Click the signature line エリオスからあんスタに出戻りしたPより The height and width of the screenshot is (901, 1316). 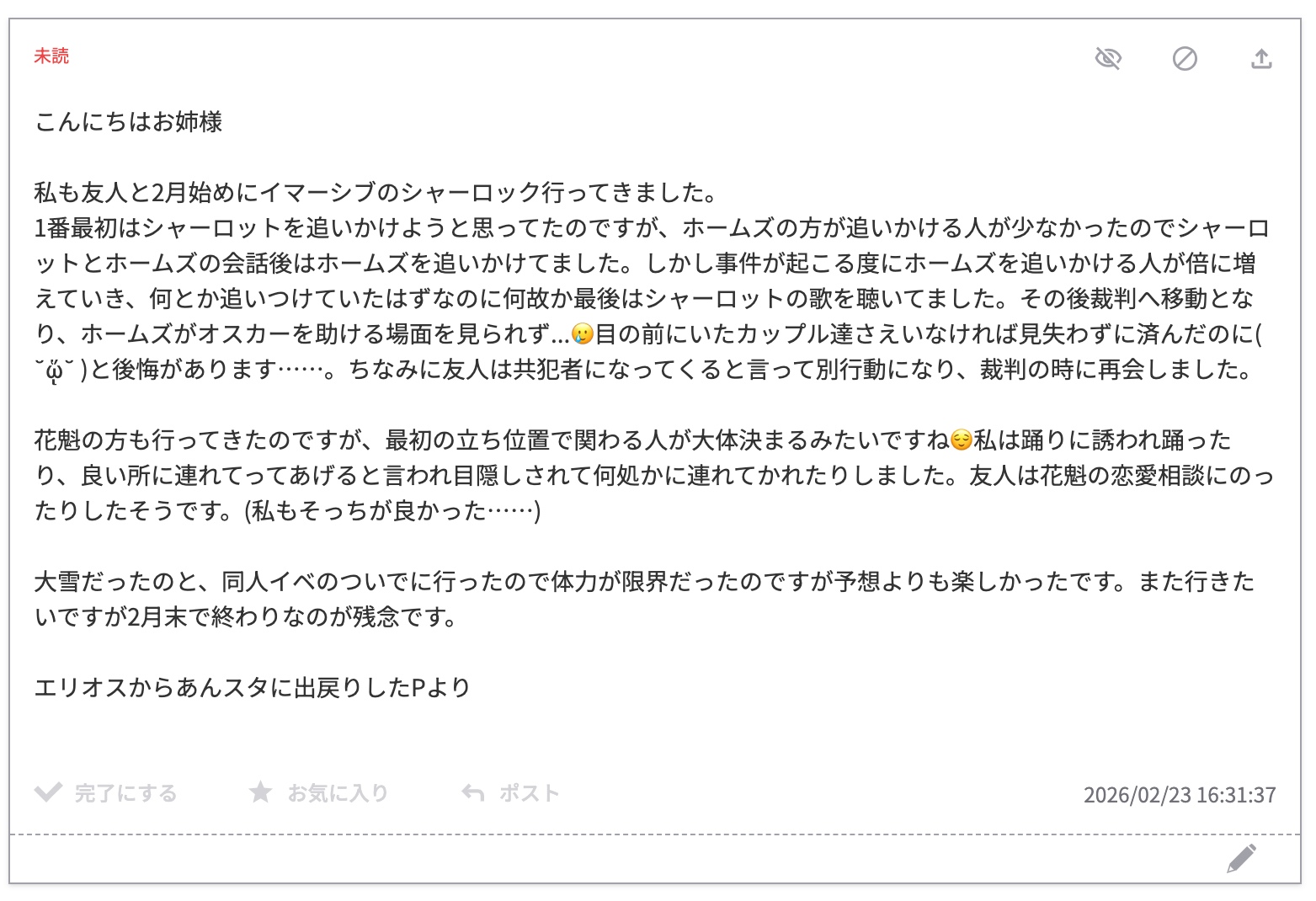(252, 687)
